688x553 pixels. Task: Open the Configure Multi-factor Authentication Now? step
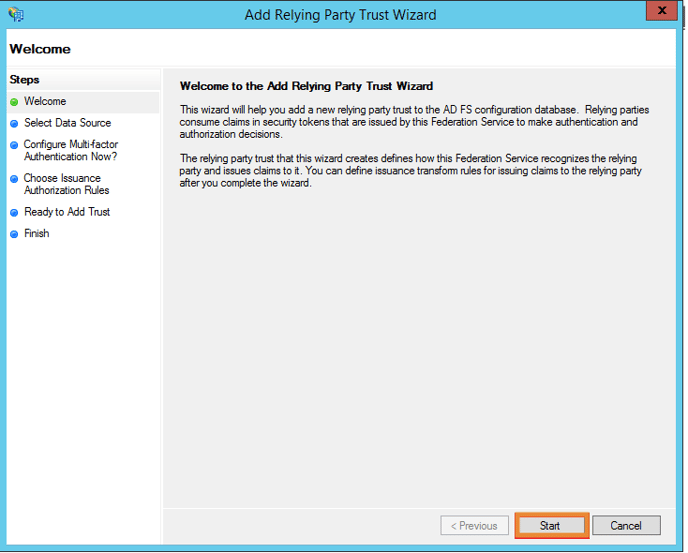point(71,151)
